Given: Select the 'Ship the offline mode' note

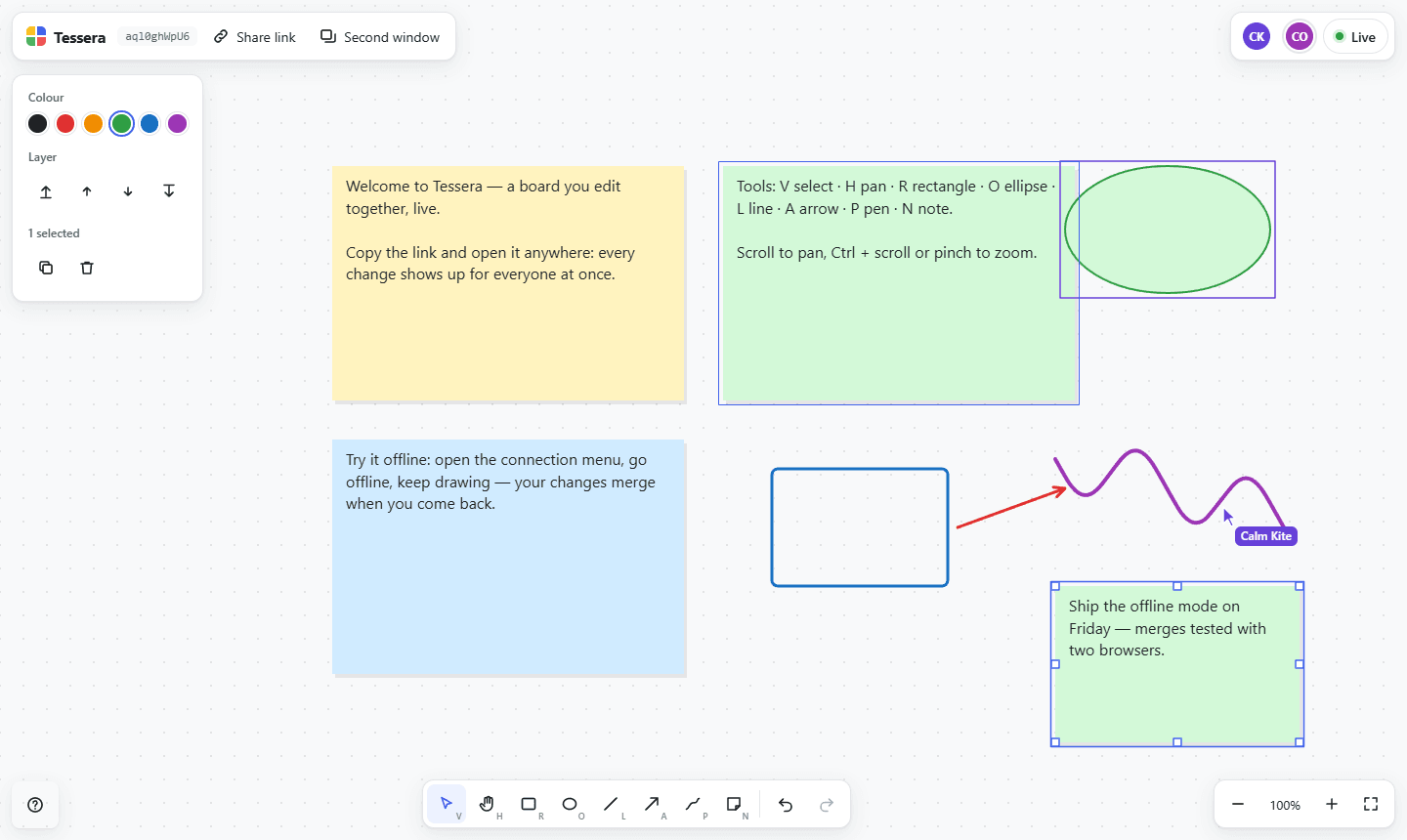Looking at the screenshot, I should coord(1177,664).
